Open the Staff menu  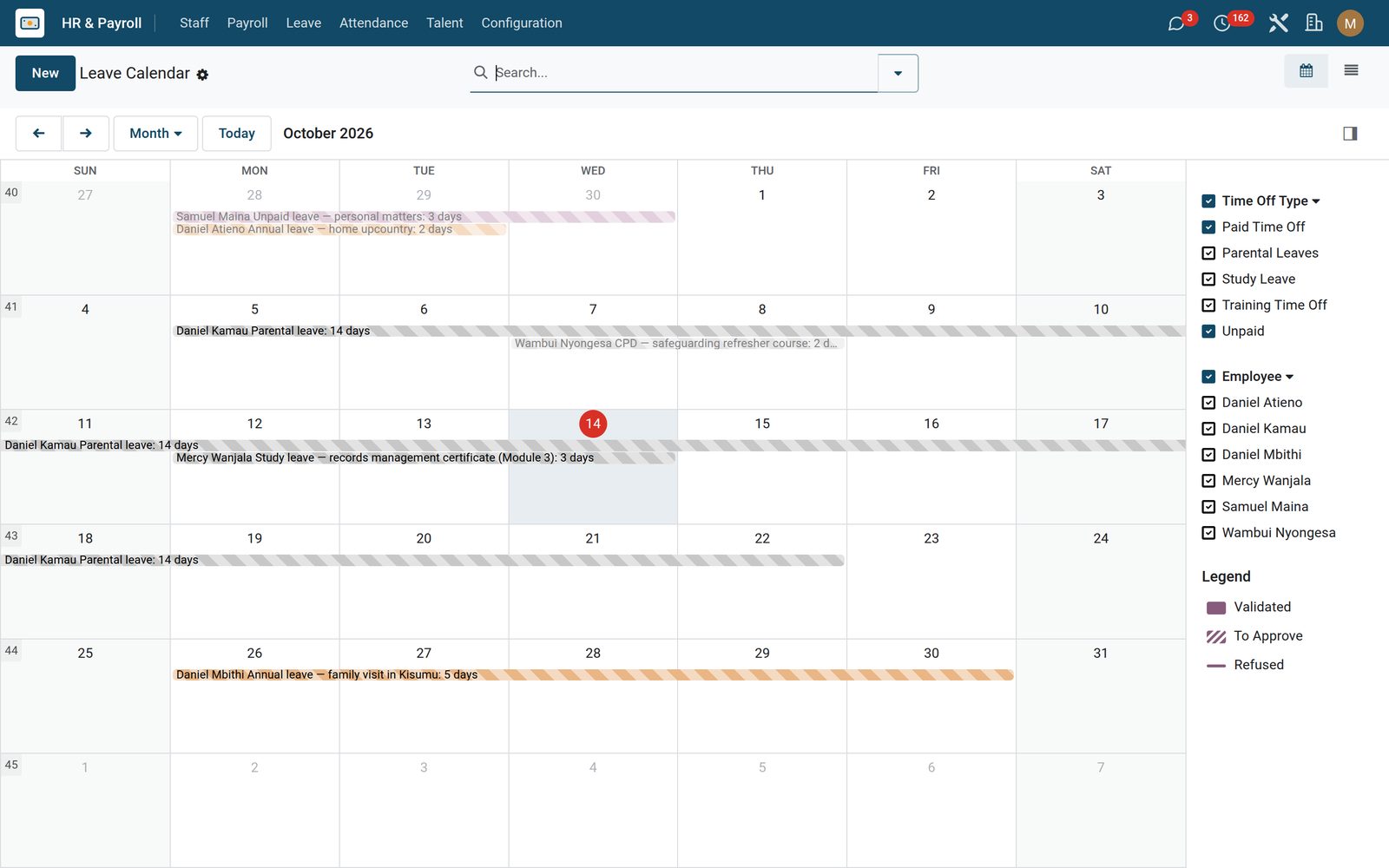click(x=194, y=23)
